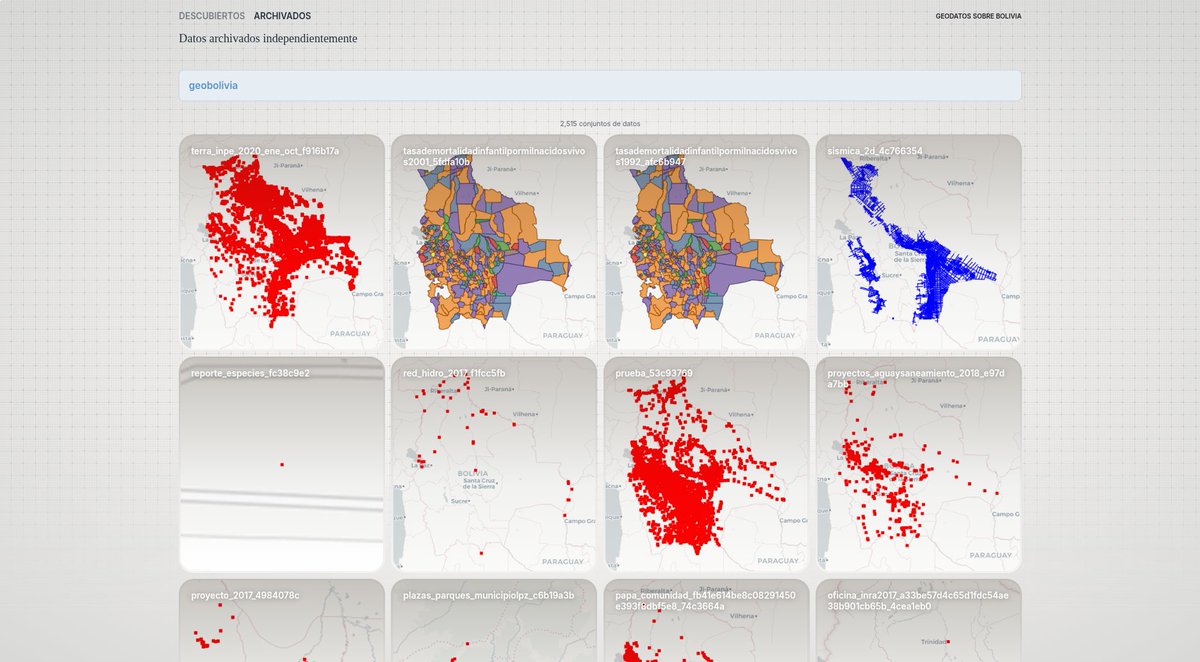Click the '2,515 conjuntos de datos' count text
This screenshot has height=662, width=1200.
[600, 123]
